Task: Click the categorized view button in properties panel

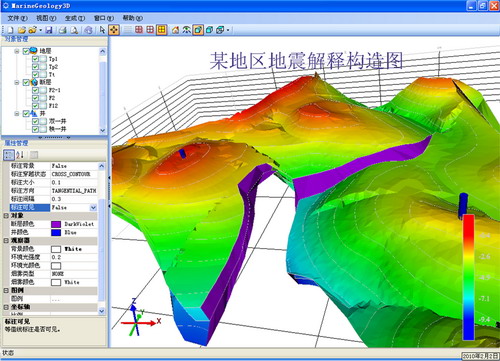Action: click(9, 154)
